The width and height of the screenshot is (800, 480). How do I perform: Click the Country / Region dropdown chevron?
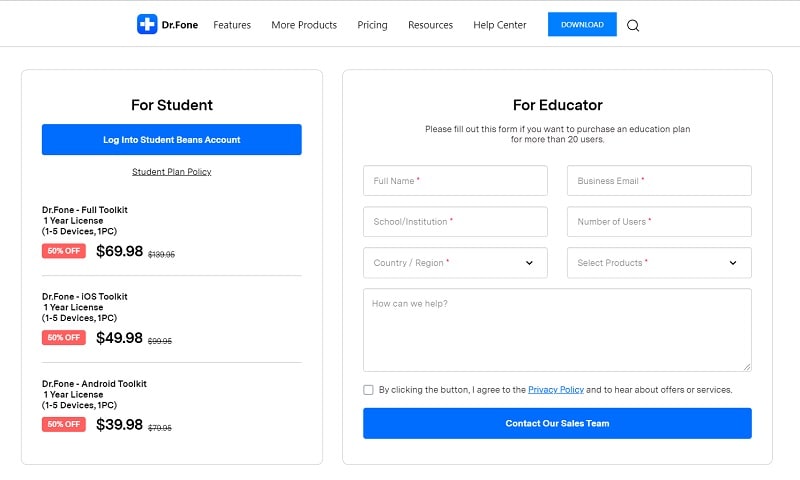[529, 263]
